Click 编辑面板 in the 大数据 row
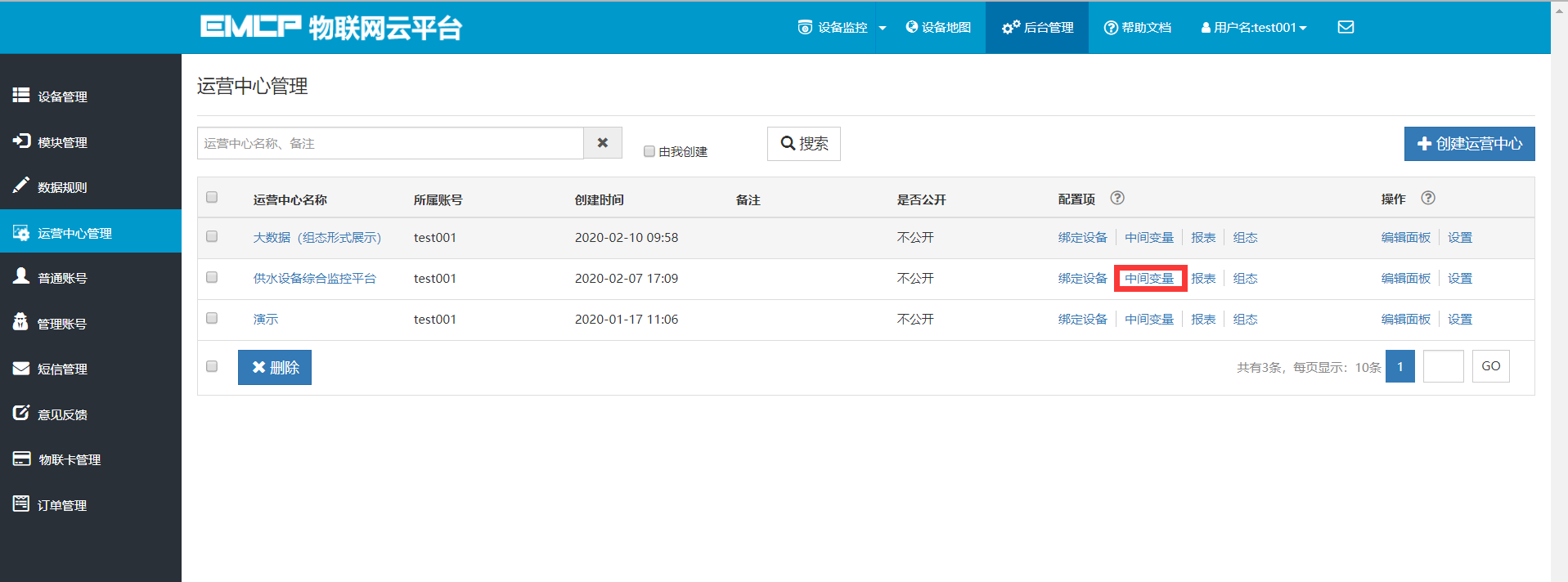This screenshot has height=582, width=1568. [1406, 237]
